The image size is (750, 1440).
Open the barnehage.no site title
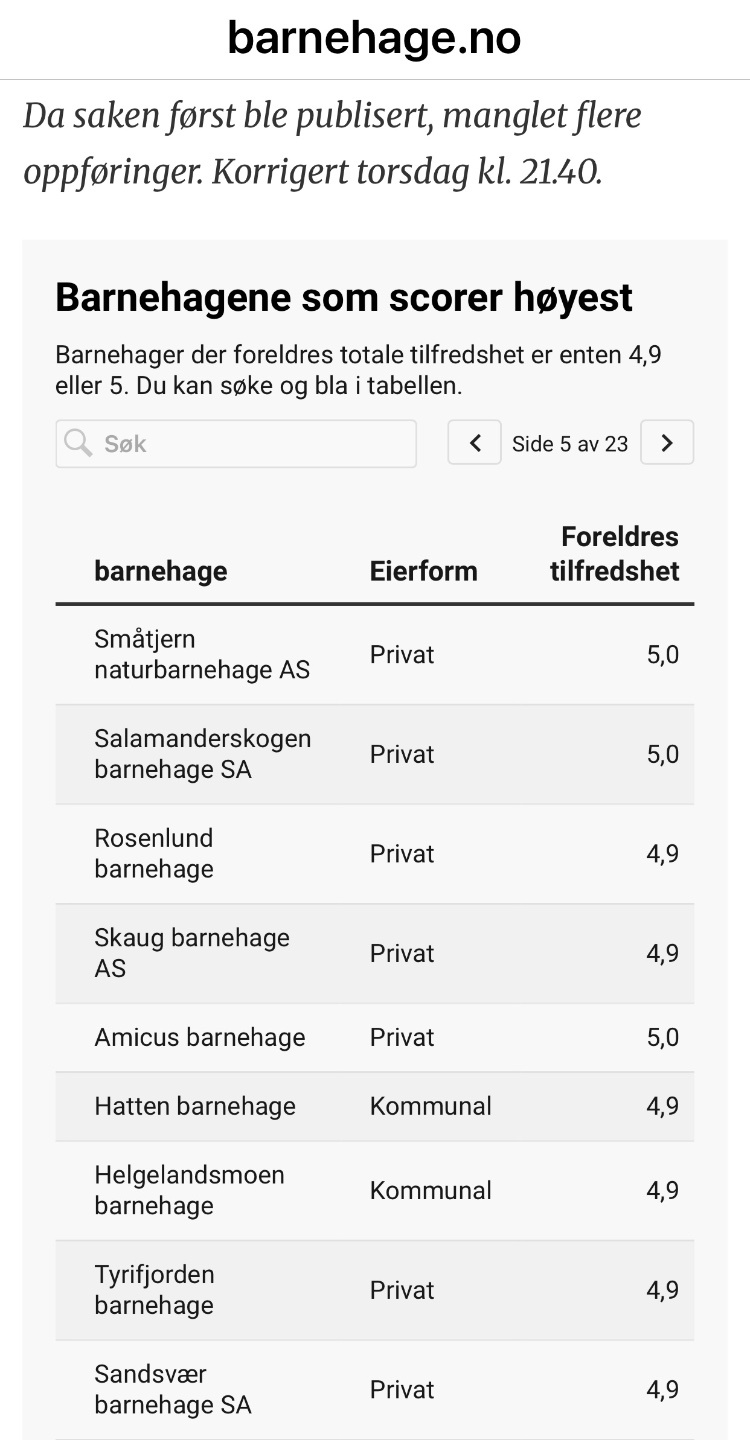(374, 39)
